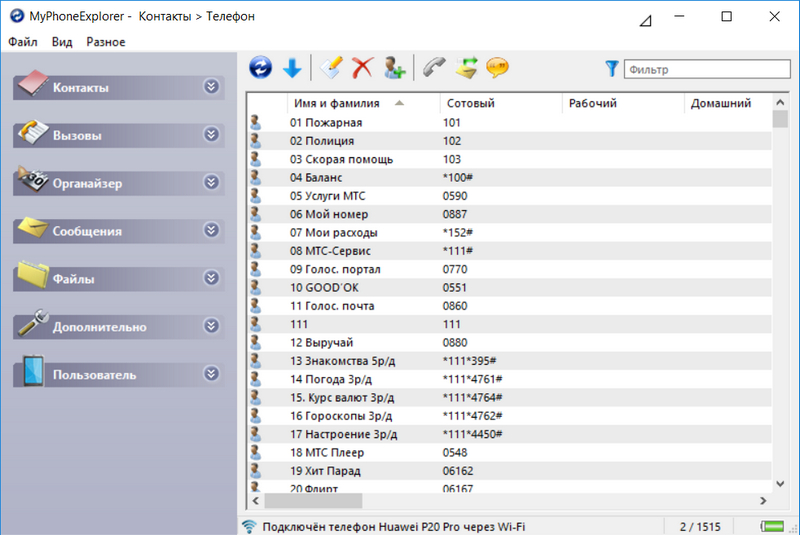Expand the Дополнительно section chevron
The height and width of the screenshot is (535, 800).
pos(211,326)
